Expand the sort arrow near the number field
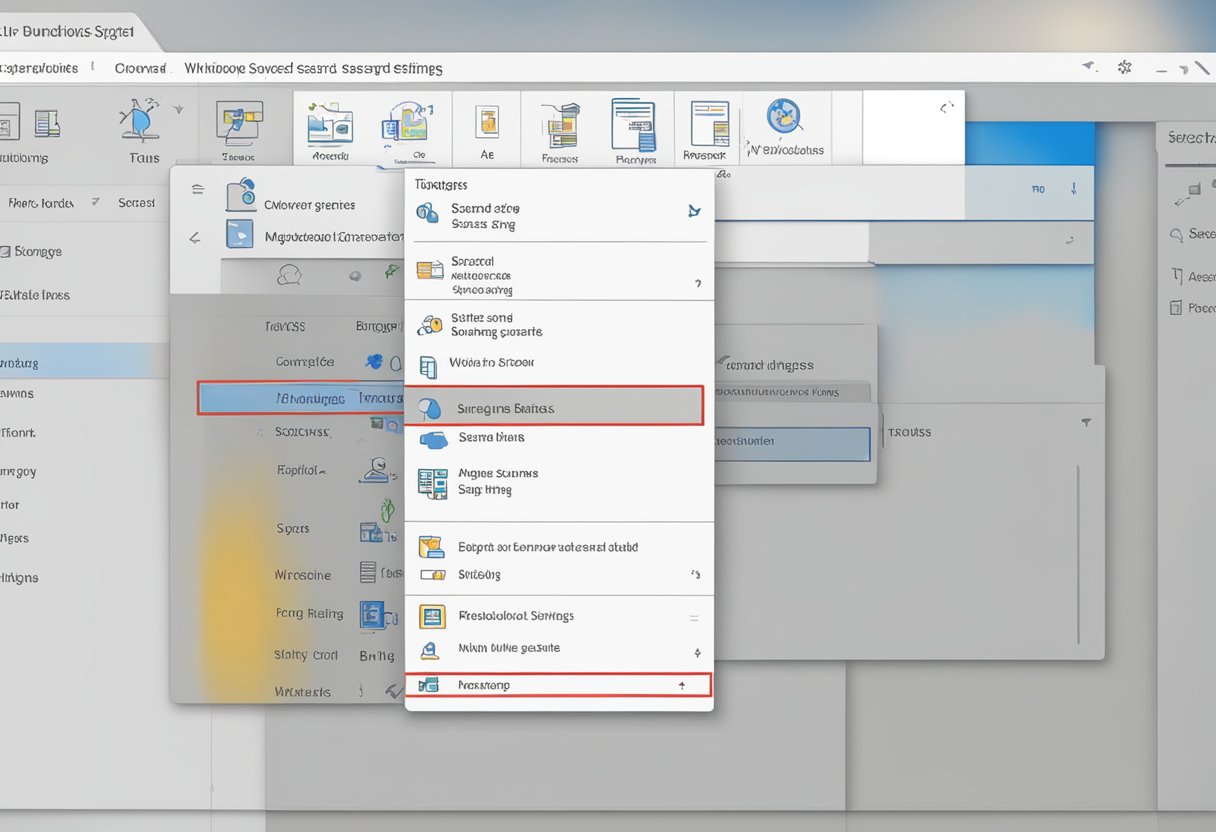The image size is (1216, 832). click(1072, 187)
